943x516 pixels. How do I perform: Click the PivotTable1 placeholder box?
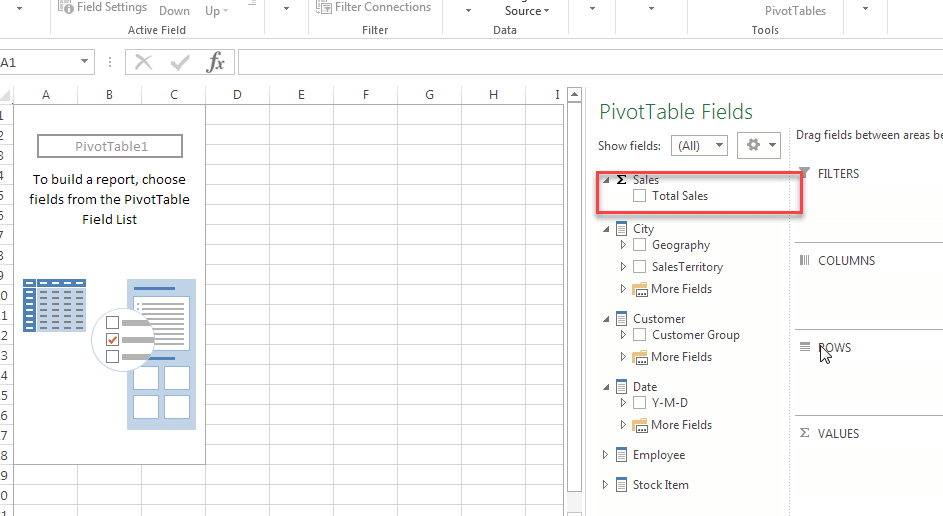coord(110,147)
